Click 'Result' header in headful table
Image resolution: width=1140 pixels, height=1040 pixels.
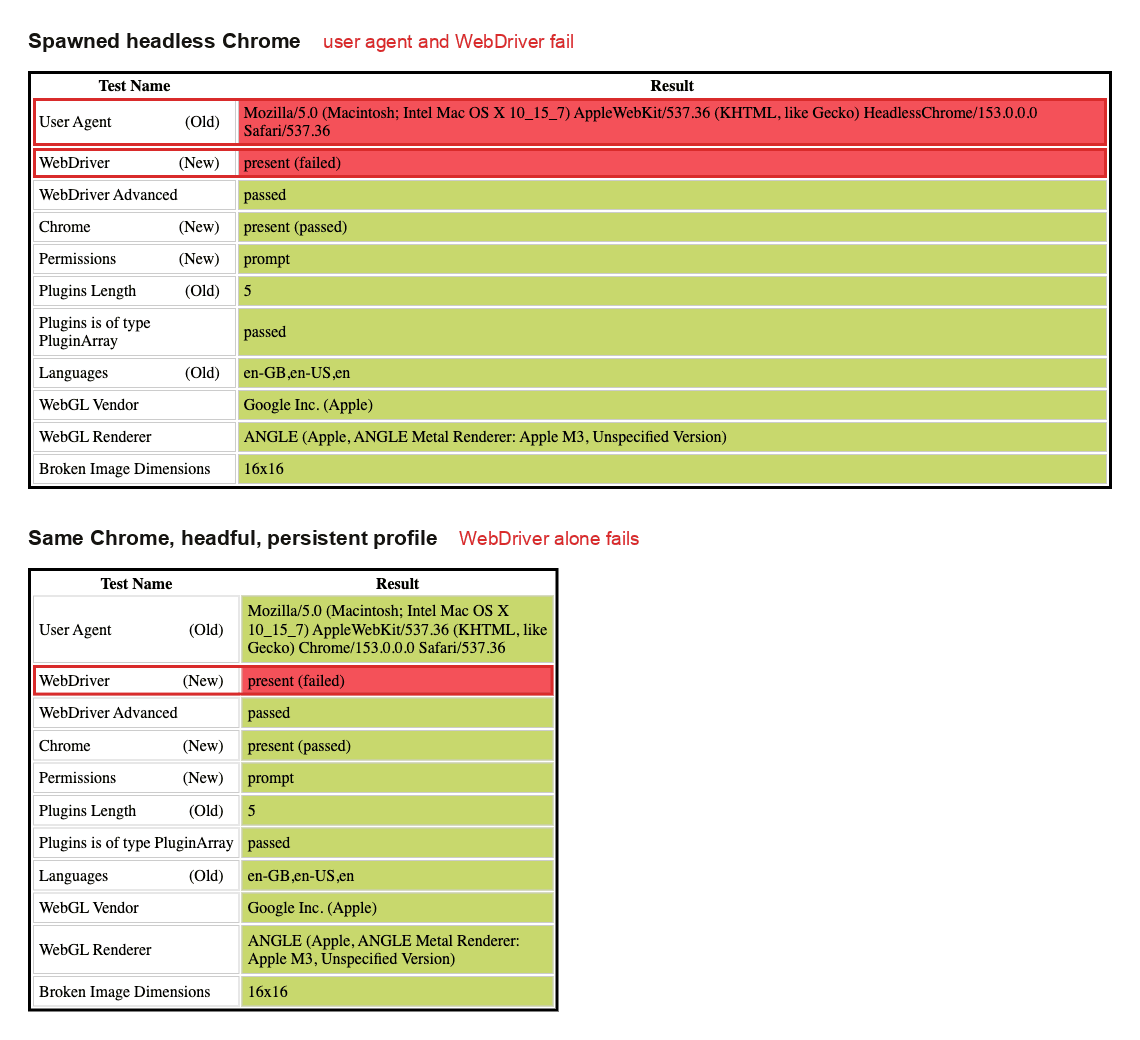(x=397, y=584)
